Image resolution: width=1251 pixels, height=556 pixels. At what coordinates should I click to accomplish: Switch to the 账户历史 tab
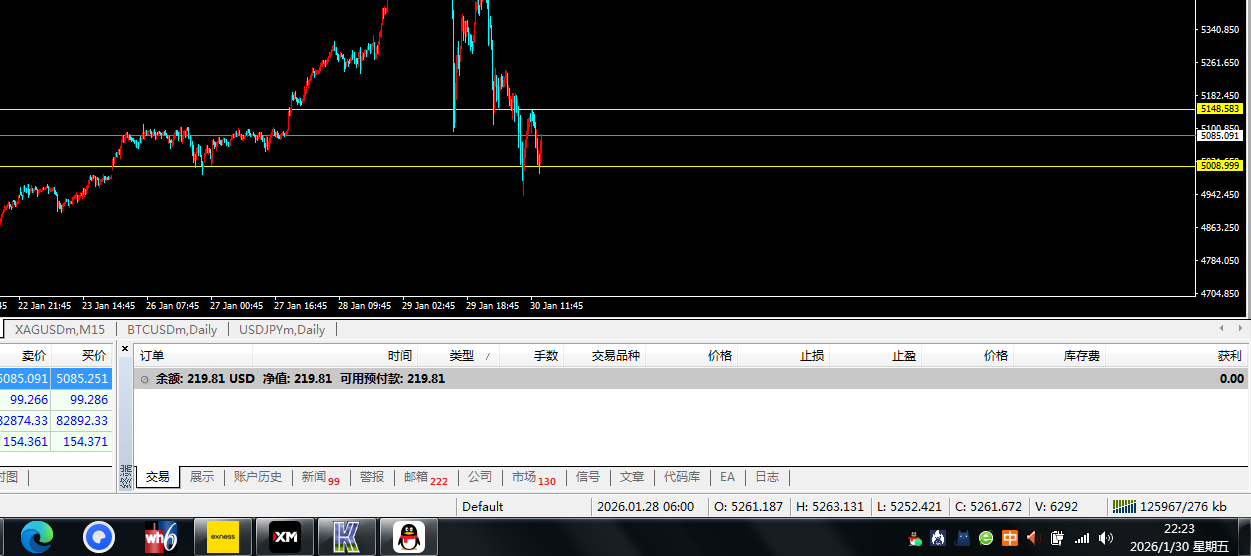pyautogui.click(x=257, y=477)
